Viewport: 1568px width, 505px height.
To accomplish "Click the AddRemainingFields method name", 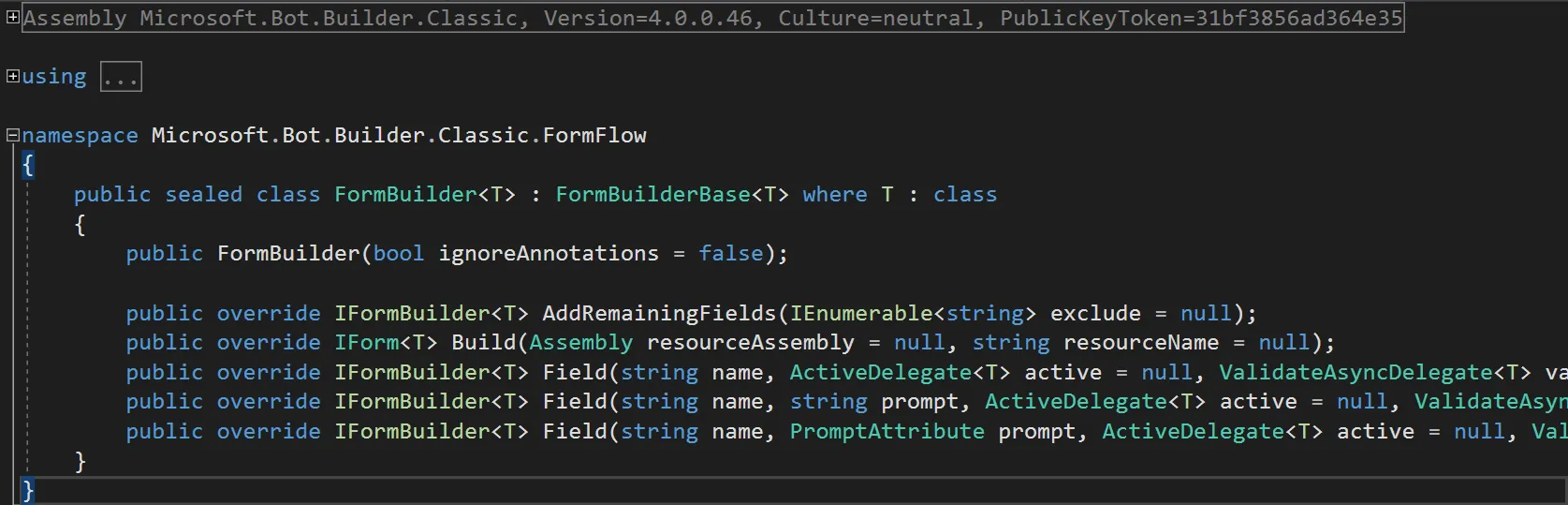I will click(659, 313).
